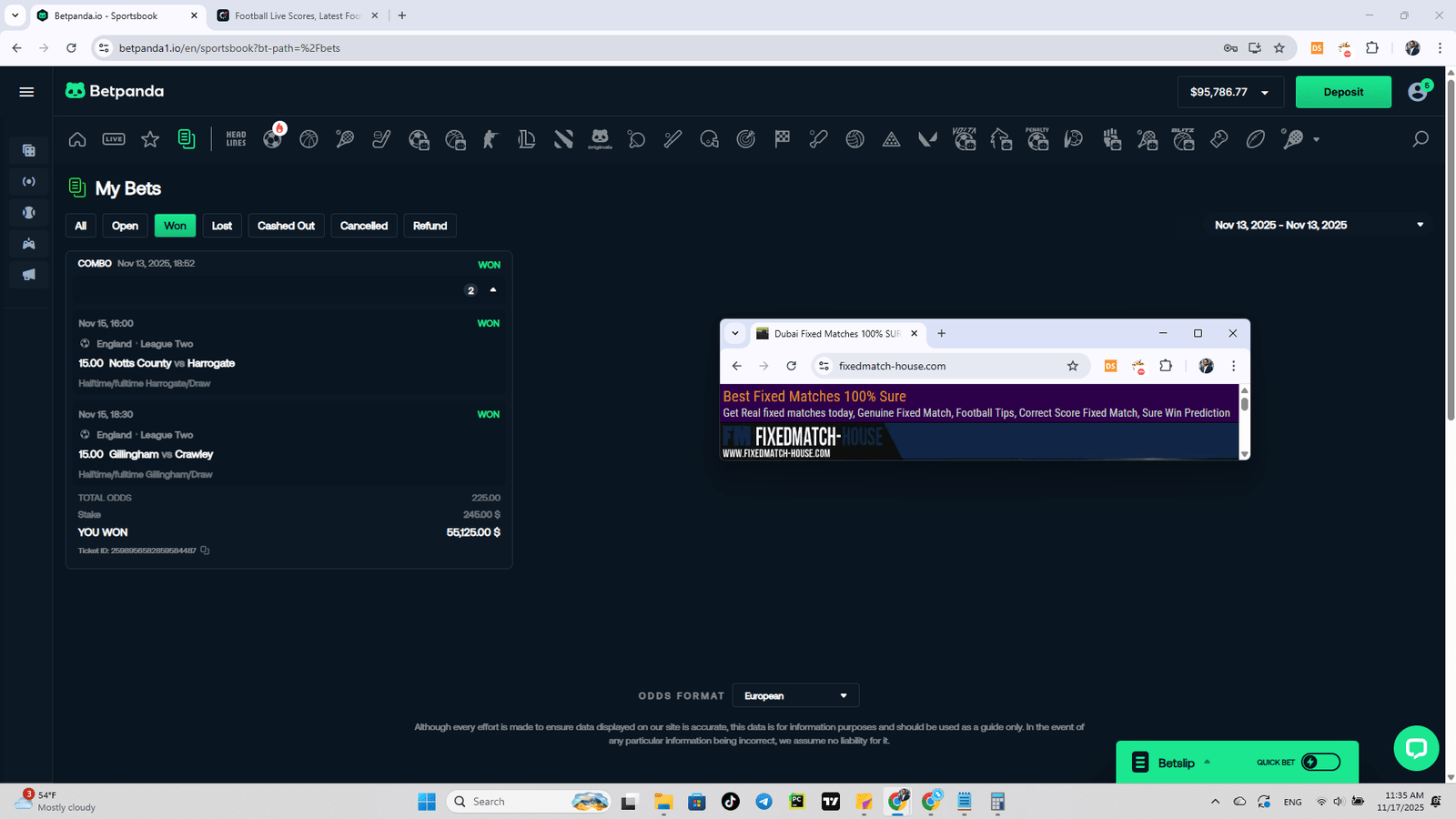Open the date range picker Nov 13 – Nov 13

point(1317,225)
